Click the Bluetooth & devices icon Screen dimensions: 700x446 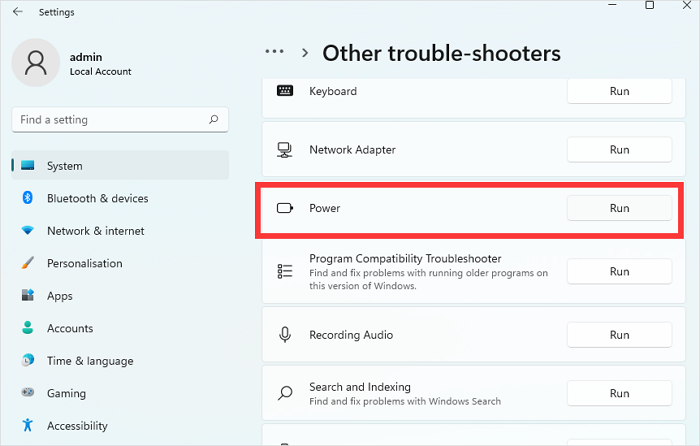point(28,198)
